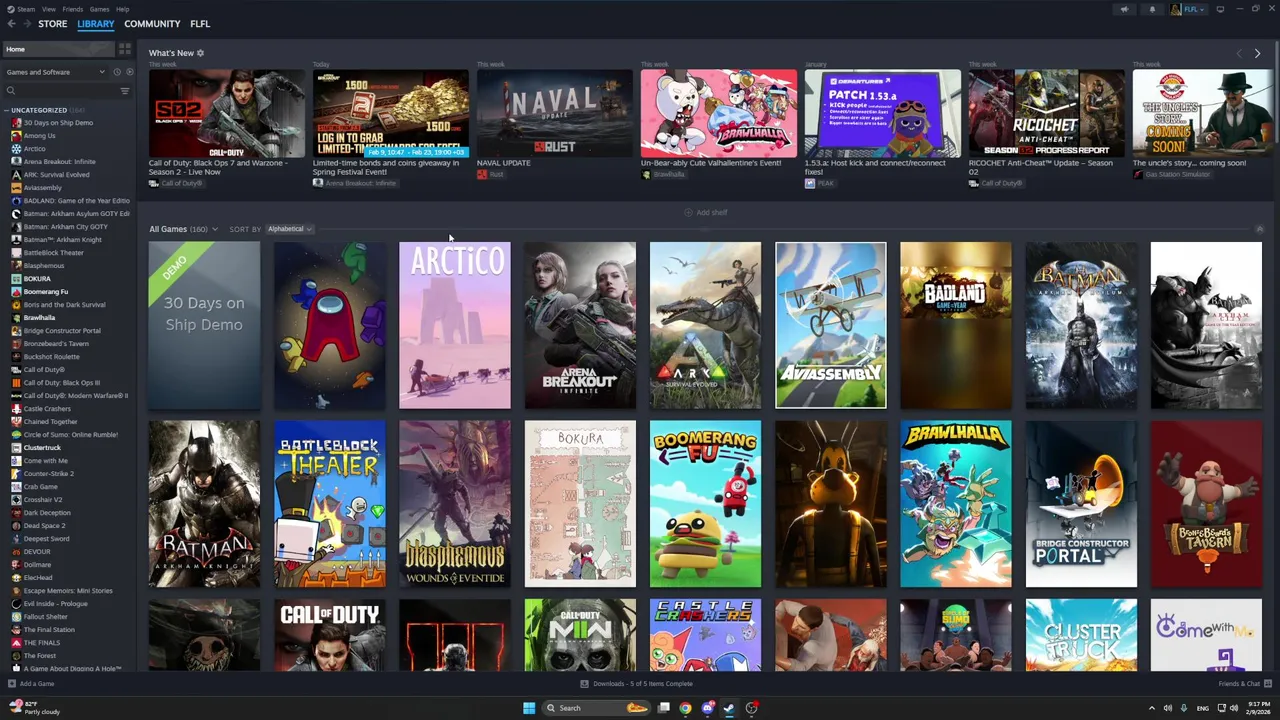This screenshot has width=1280, height=720.
Task: Open advanced filter icon beside library search
Action: tap(125, 91)
